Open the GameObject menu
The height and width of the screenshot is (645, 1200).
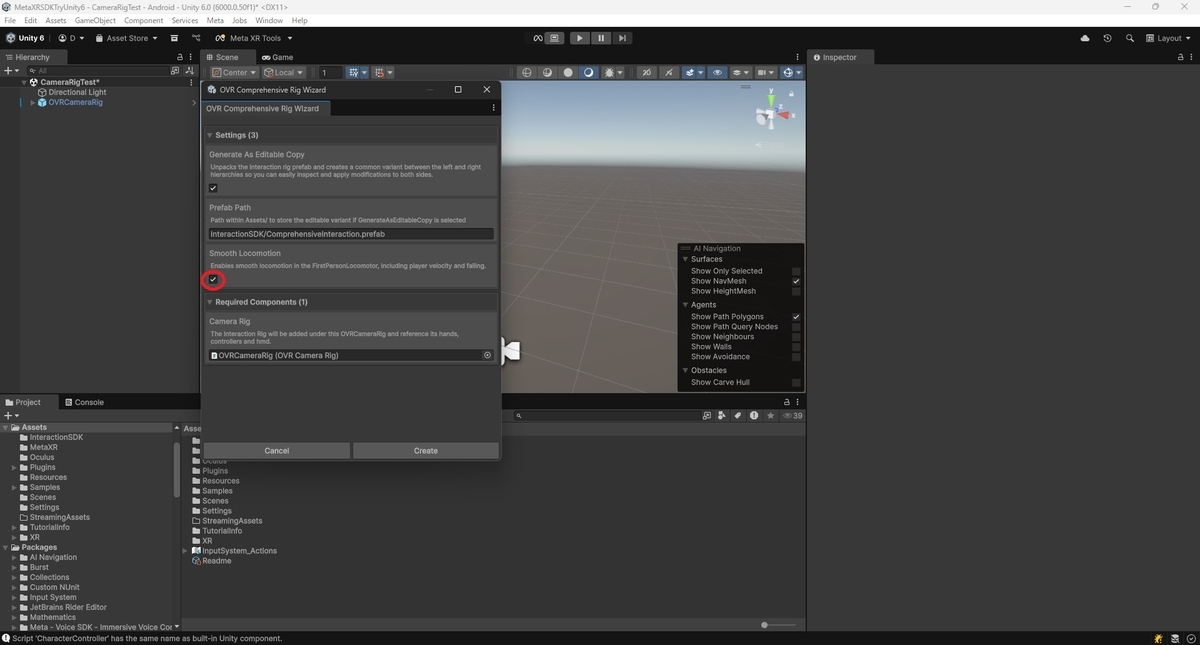pos(95,20)
